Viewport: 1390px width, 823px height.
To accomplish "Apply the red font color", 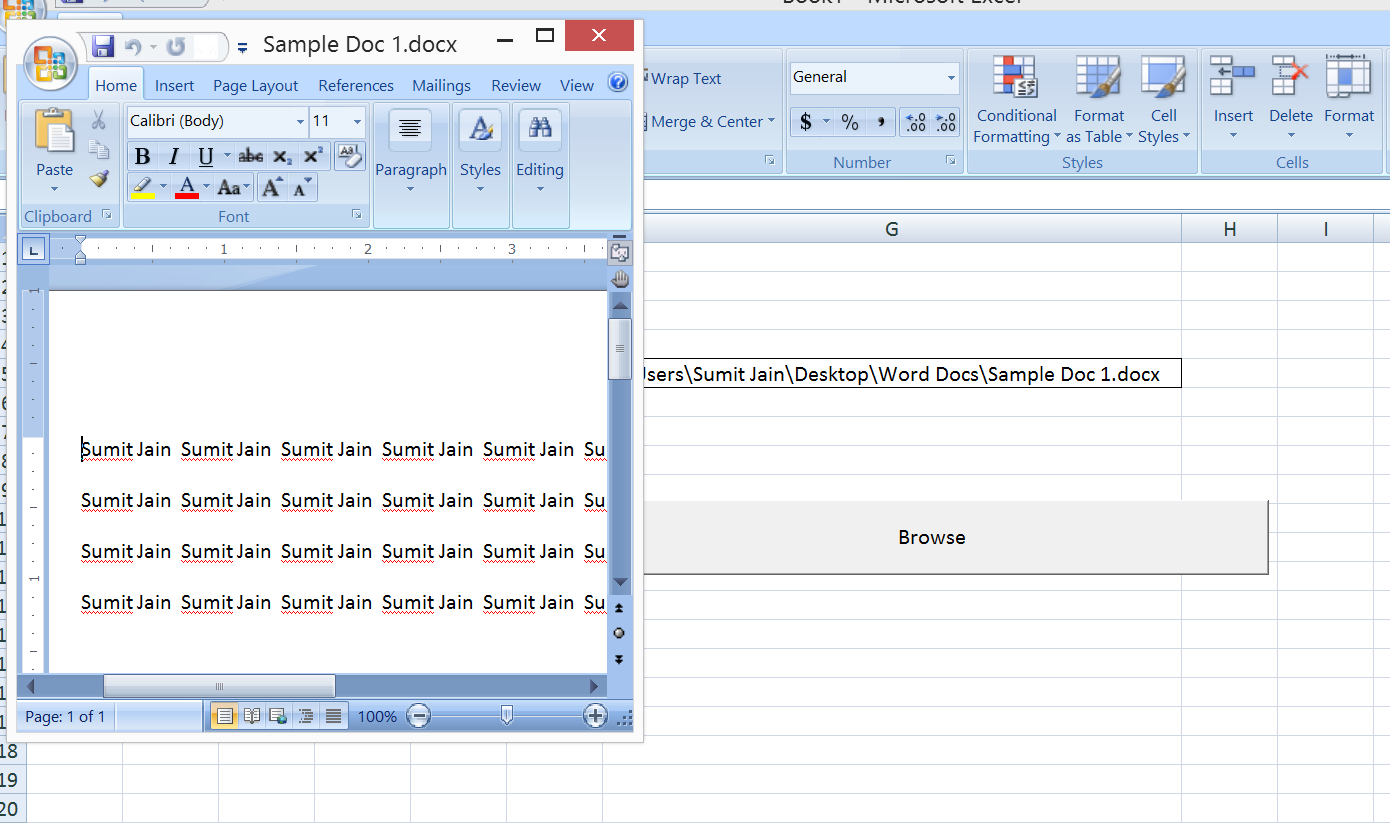I will pyautogui.click(x=187, y=186).
